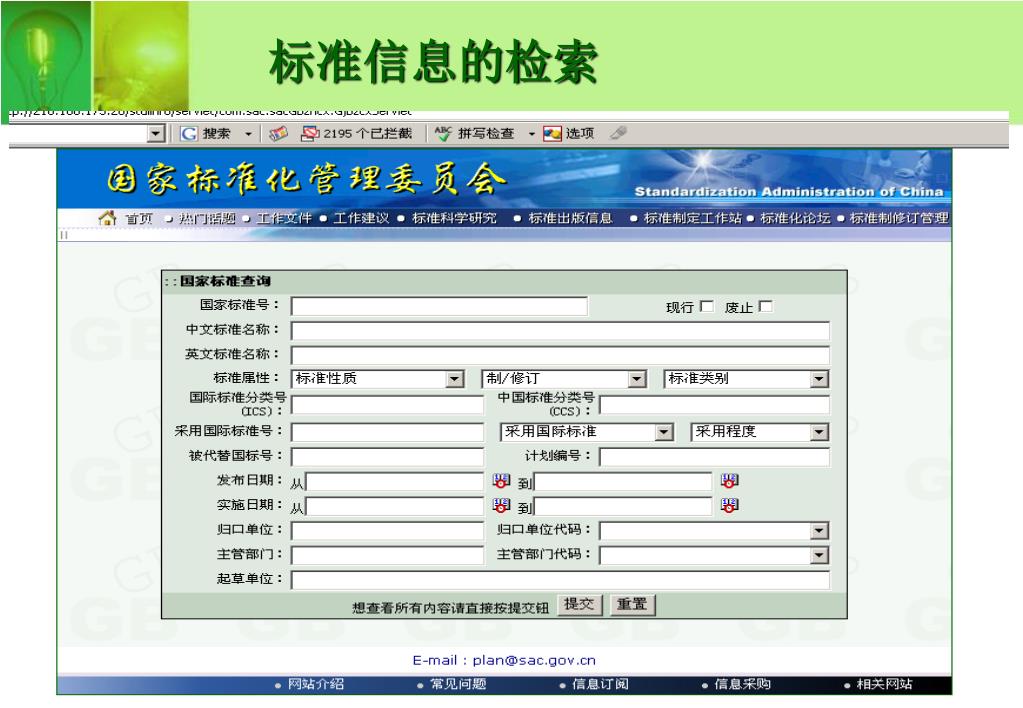Open 工作建议 navigation item
Image resolution: width=1023 pixels, height=708 pixels.
click(361, 219)
